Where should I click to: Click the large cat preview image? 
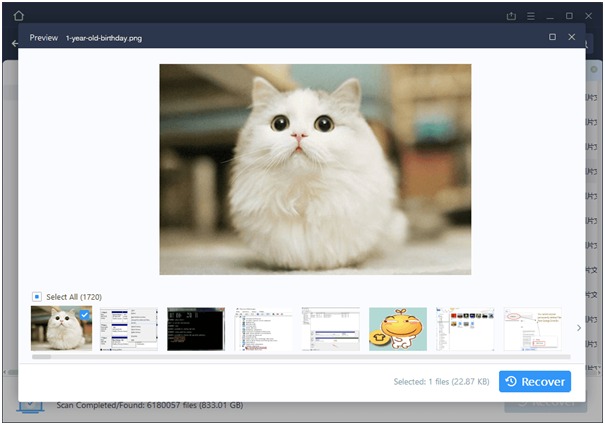tap(315, 169)
